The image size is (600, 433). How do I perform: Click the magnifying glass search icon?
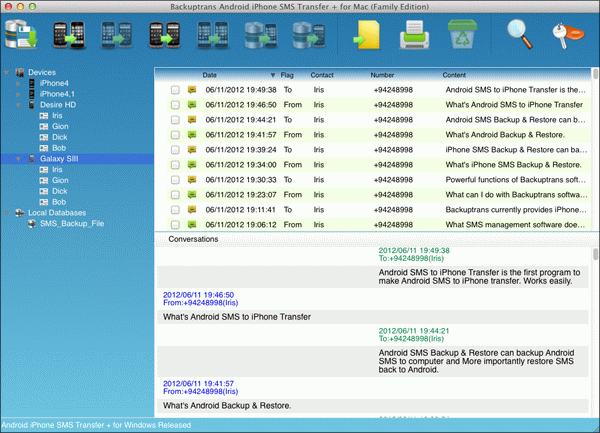520,34
